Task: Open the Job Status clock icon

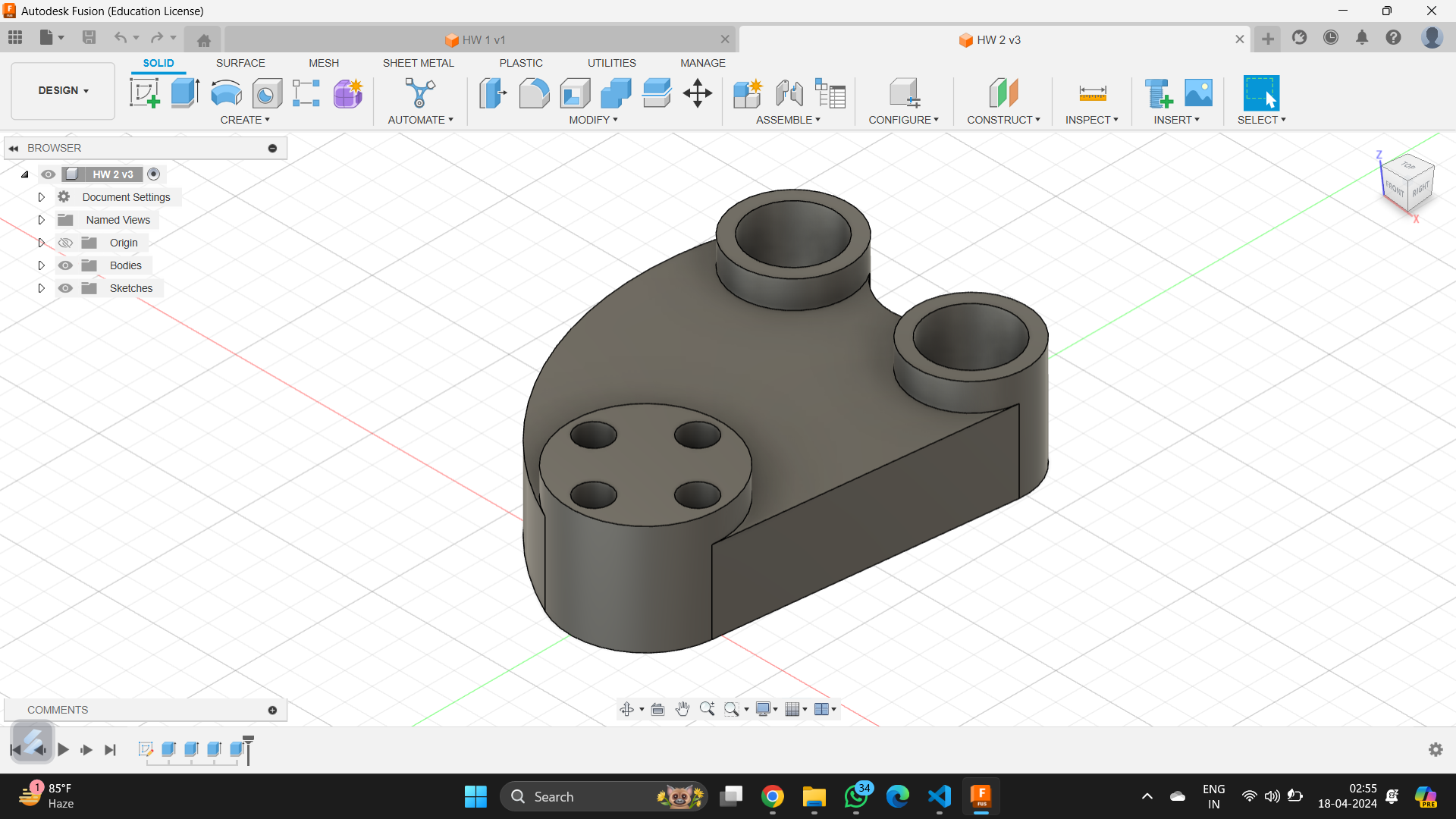Action: (x=1331, y=37)
